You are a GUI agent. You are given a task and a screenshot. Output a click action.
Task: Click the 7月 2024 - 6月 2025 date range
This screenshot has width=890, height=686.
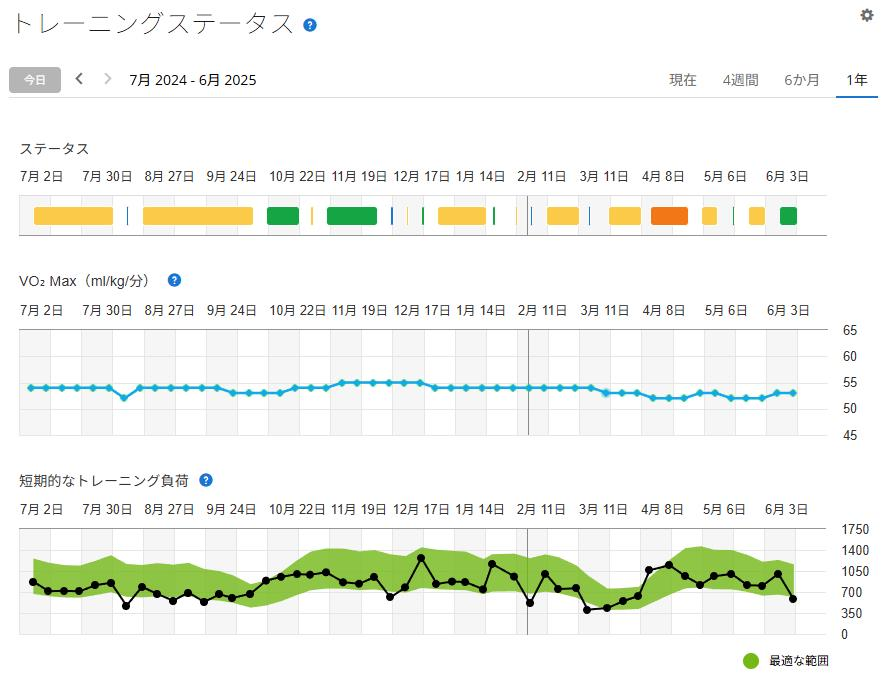(x=193, y=80)
